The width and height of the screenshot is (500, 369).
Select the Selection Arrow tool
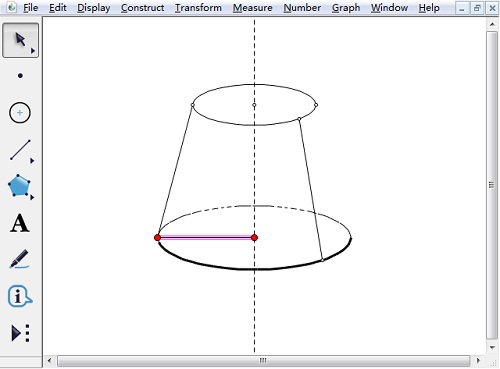click(x=20, y=40)
